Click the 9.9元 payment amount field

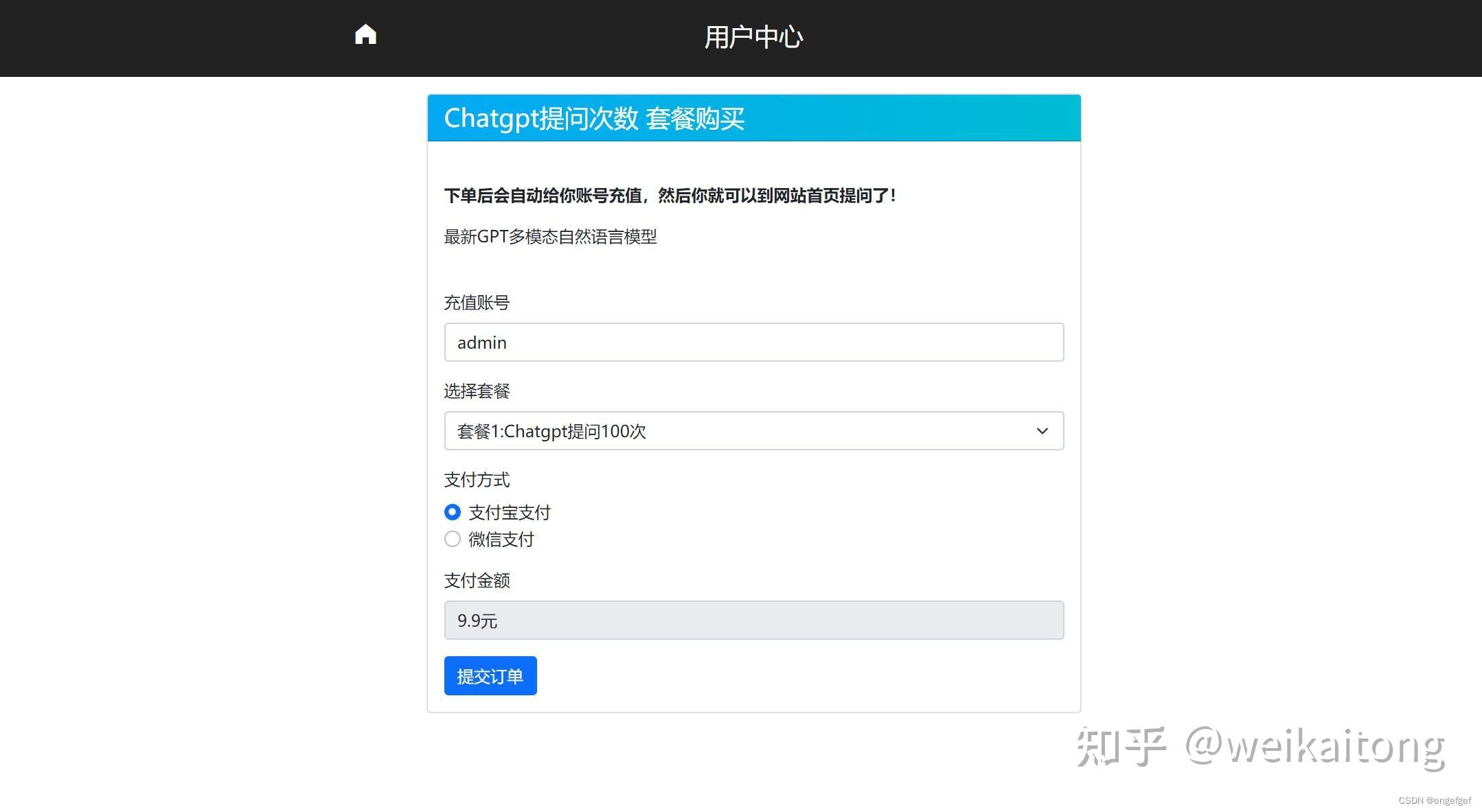[753, 620]
